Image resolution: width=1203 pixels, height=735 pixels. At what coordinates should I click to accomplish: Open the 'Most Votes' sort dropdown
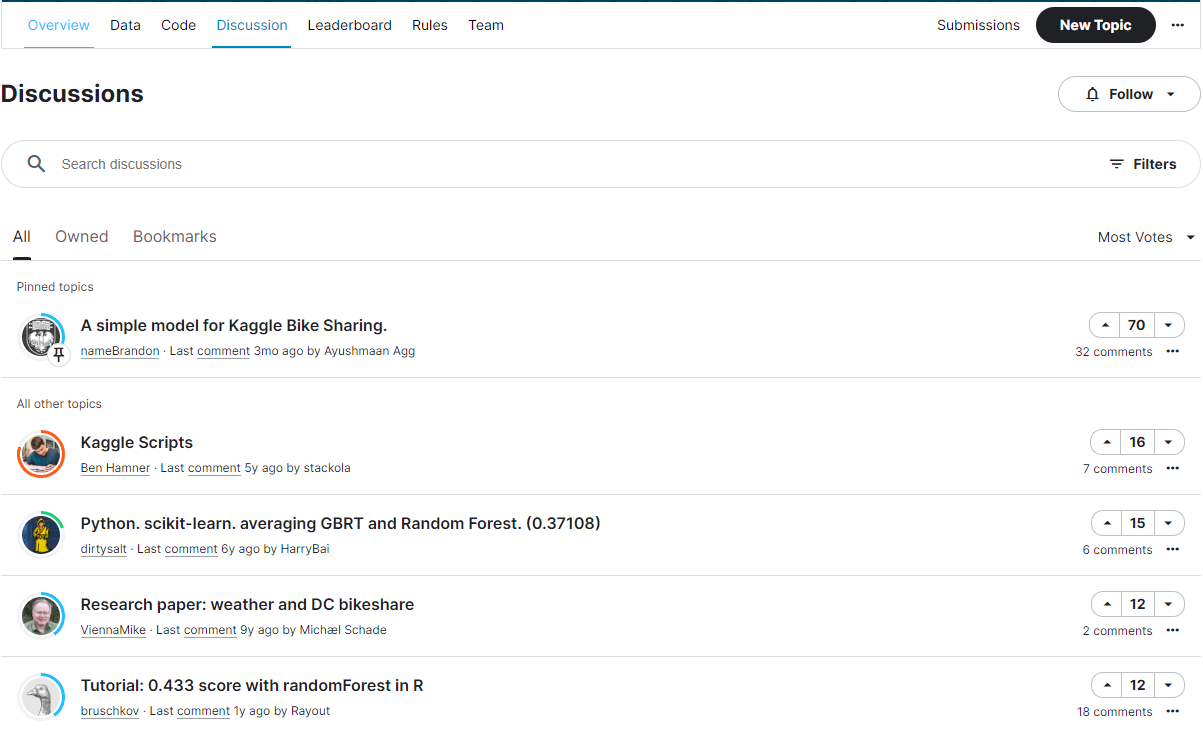coord(1146,237)
